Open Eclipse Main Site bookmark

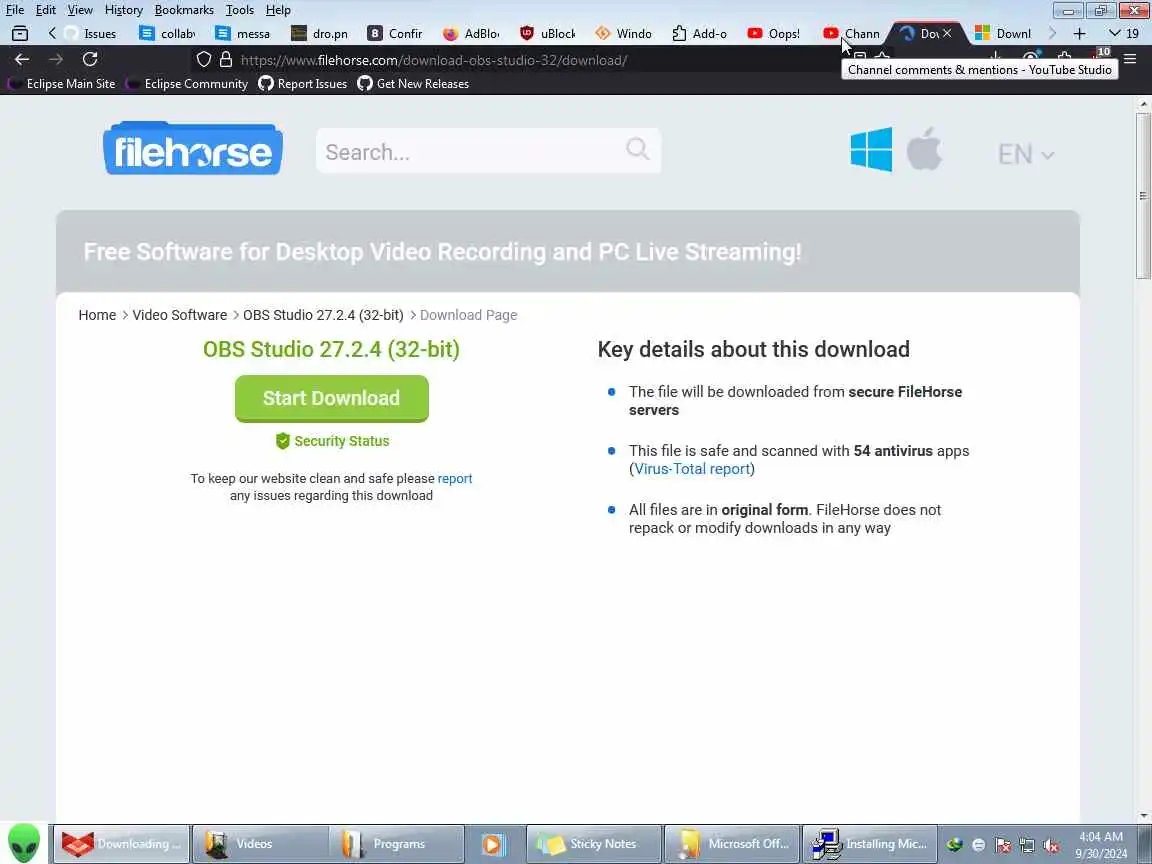click(62, 84)
